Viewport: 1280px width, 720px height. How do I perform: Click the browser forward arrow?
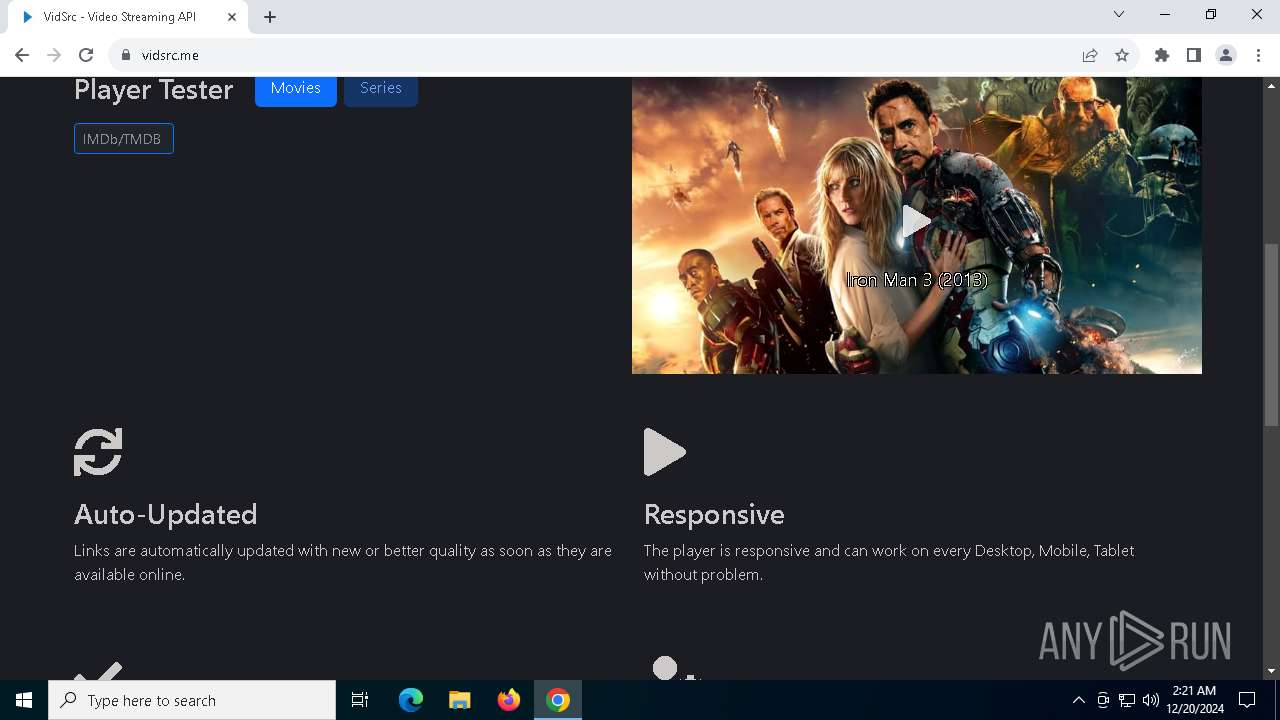54,55
